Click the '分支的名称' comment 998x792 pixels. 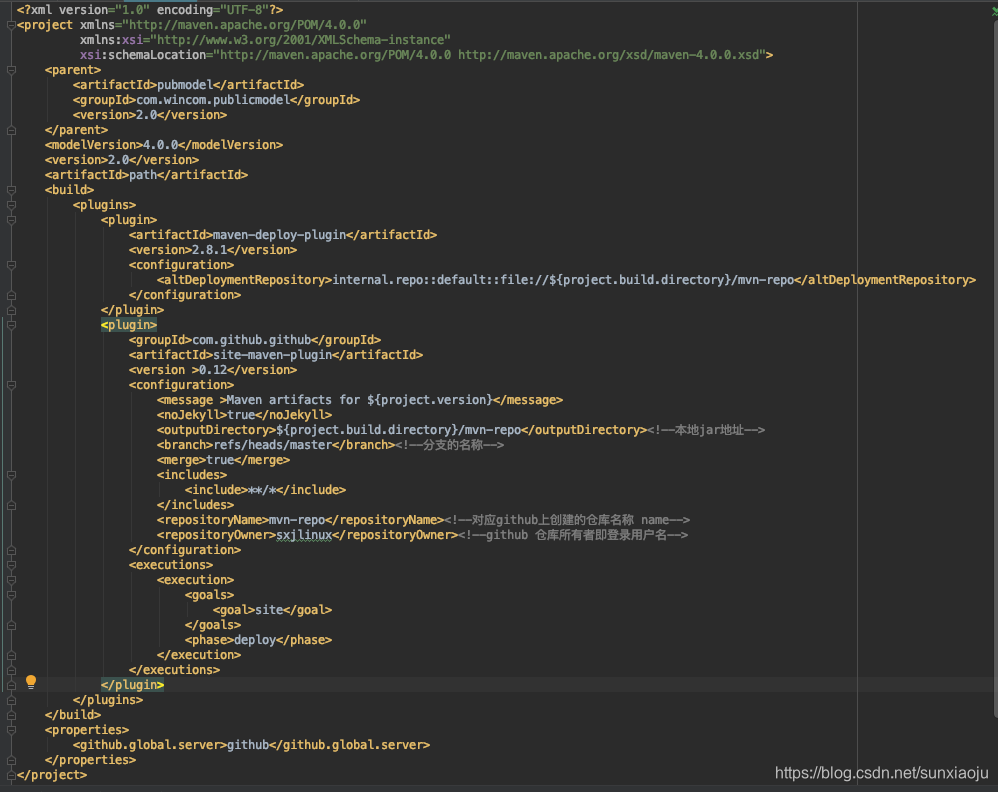pyautogui.click(x=449, y=444)
